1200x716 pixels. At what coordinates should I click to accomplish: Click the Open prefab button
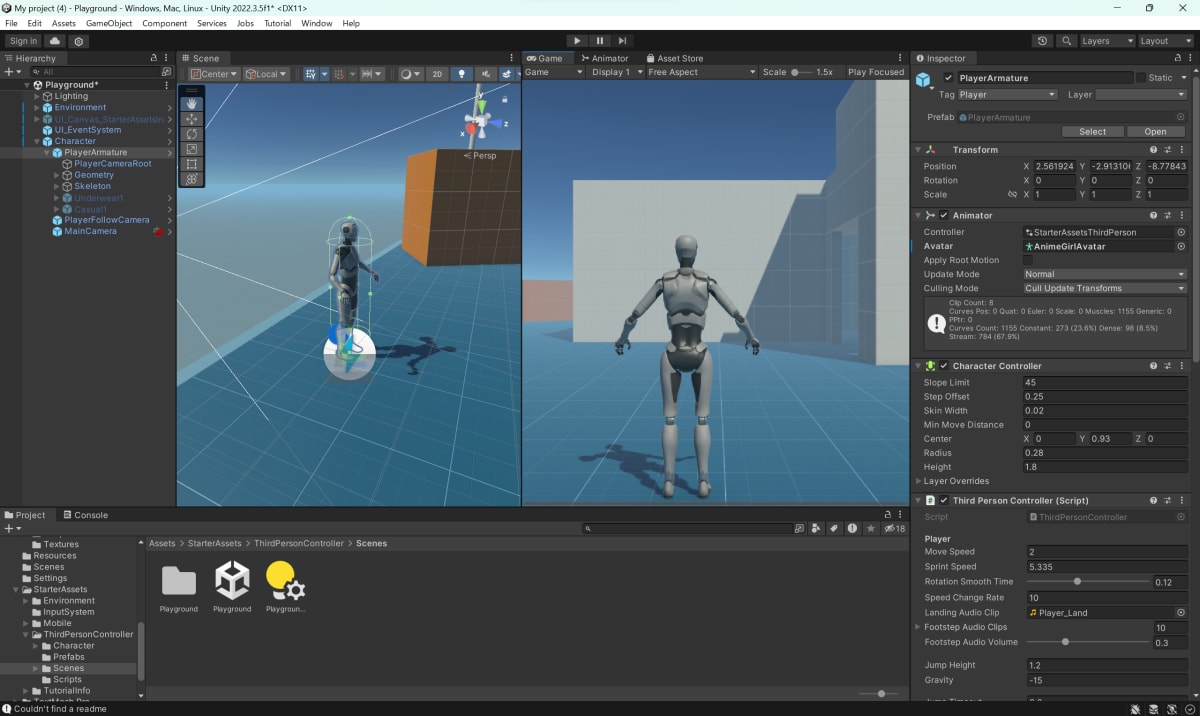click(1155, 132)
